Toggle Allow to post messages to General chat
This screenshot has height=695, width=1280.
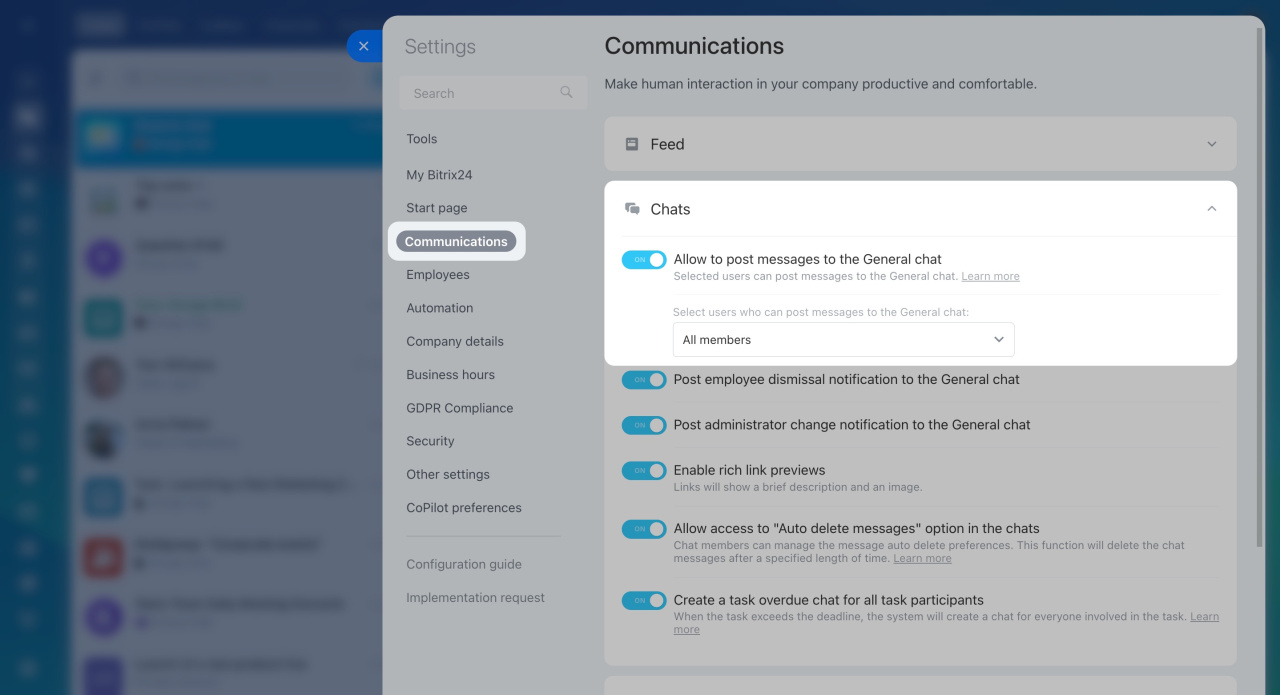(x=644, y=260)
